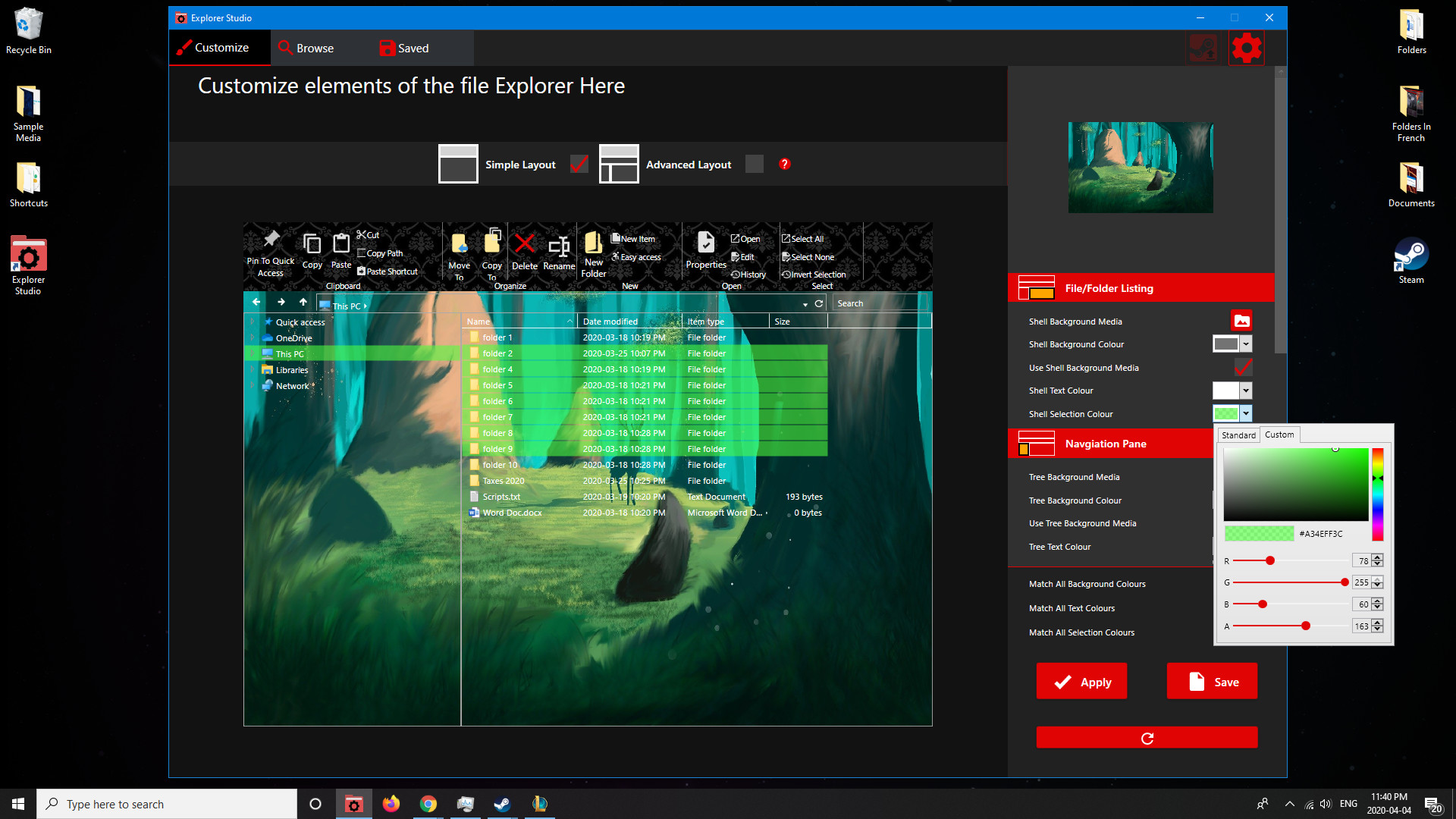Click the Move To folder icon
1456x819 pixels.
pos(460,244)
